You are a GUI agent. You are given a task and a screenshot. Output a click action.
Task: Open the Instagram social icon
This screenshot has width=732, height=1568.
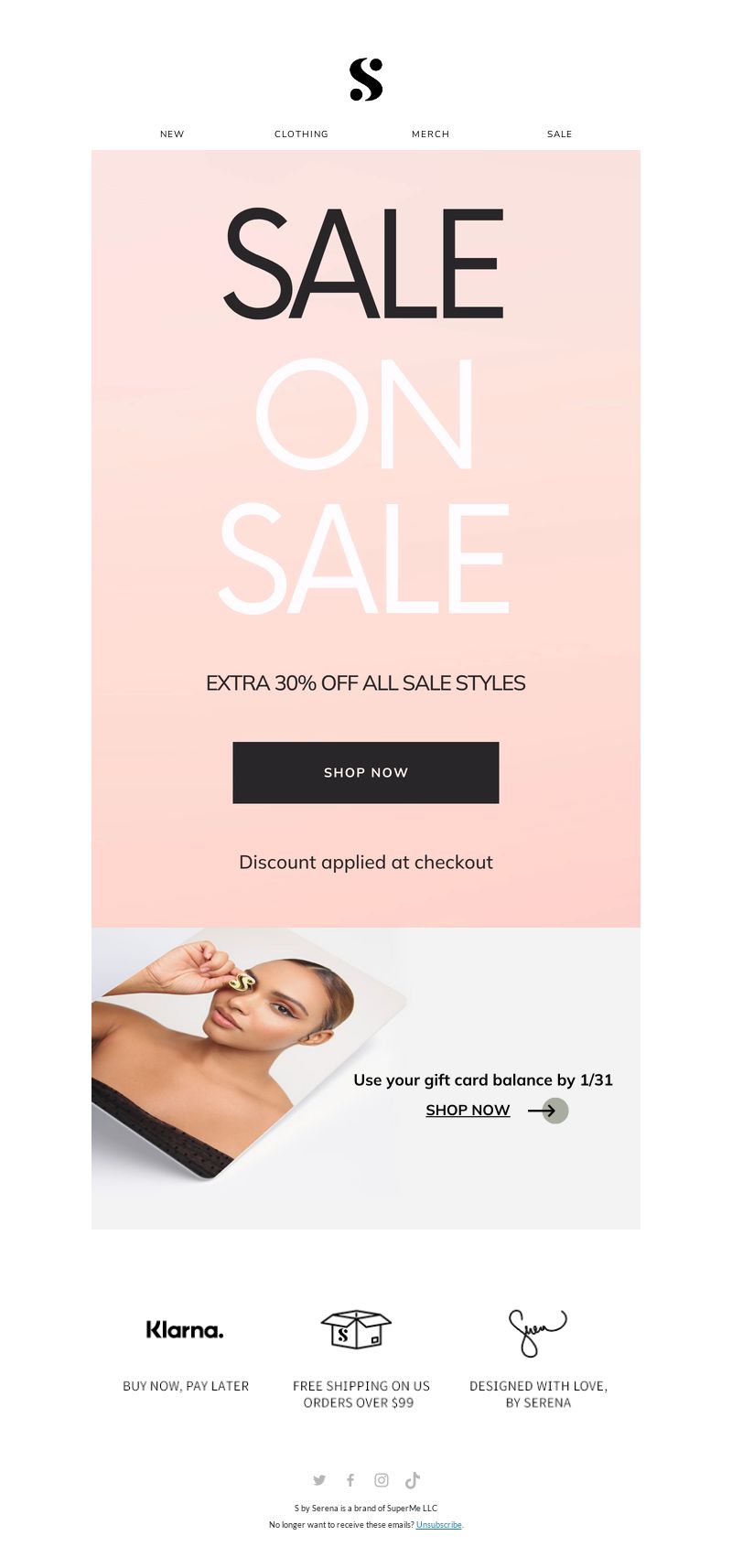tap(382, 1479)
